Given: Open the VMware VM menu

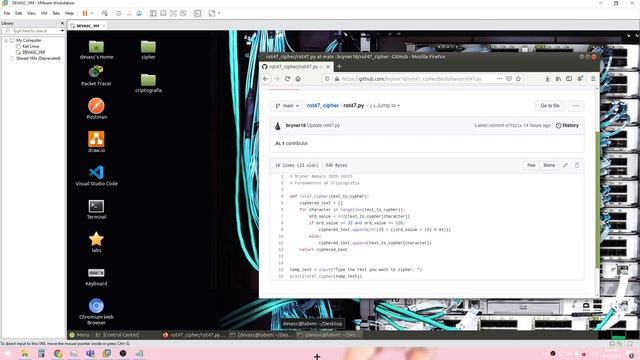Looking at the screenshot, I should (x=44, y=13).
